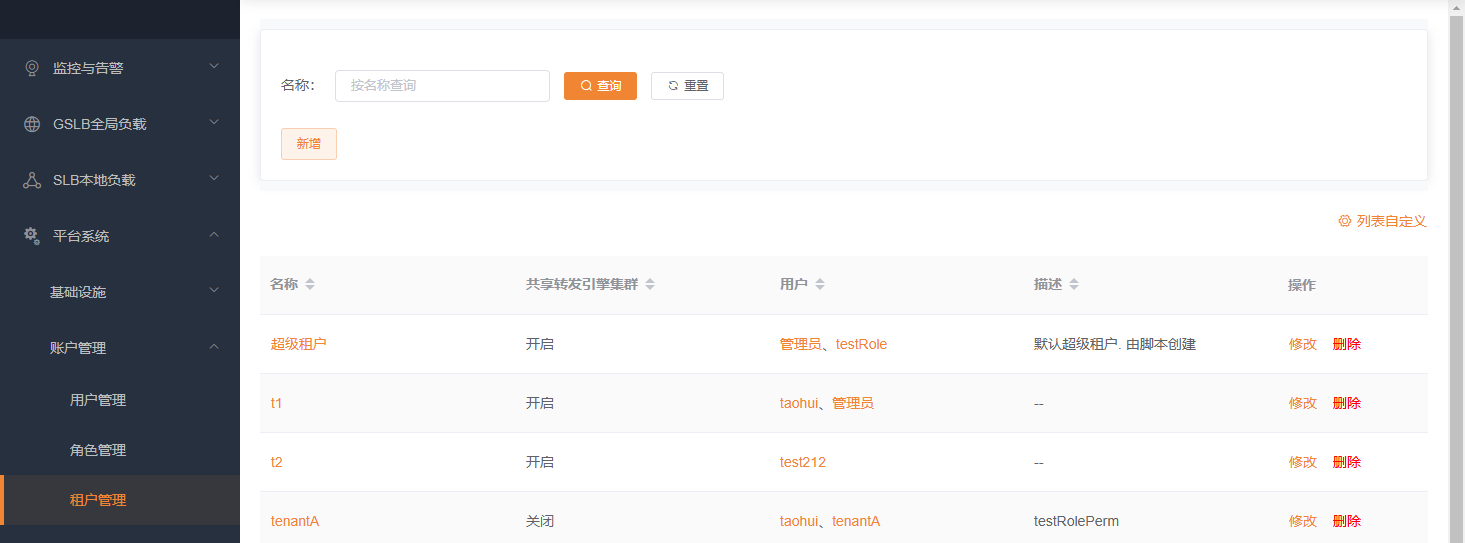Click the gear icon beside 列表自定义
Viewport: 1465px width, 543px height.
[x=1345, y=221]
